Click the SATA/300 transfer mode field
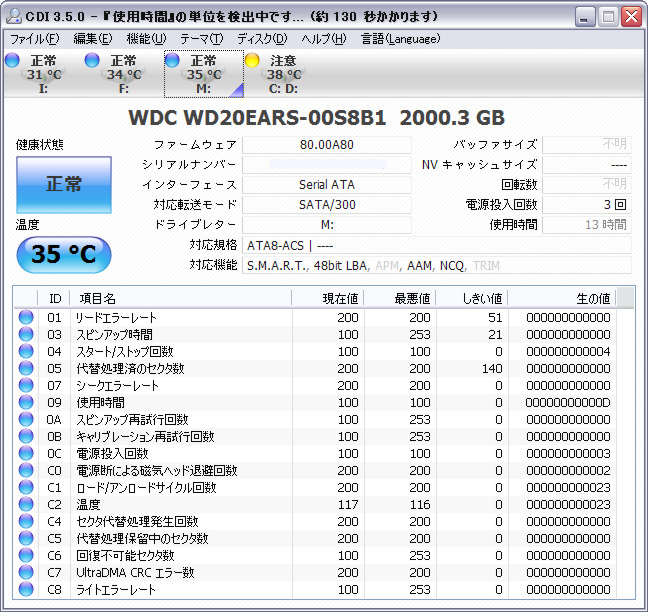 tap(326, 205)
